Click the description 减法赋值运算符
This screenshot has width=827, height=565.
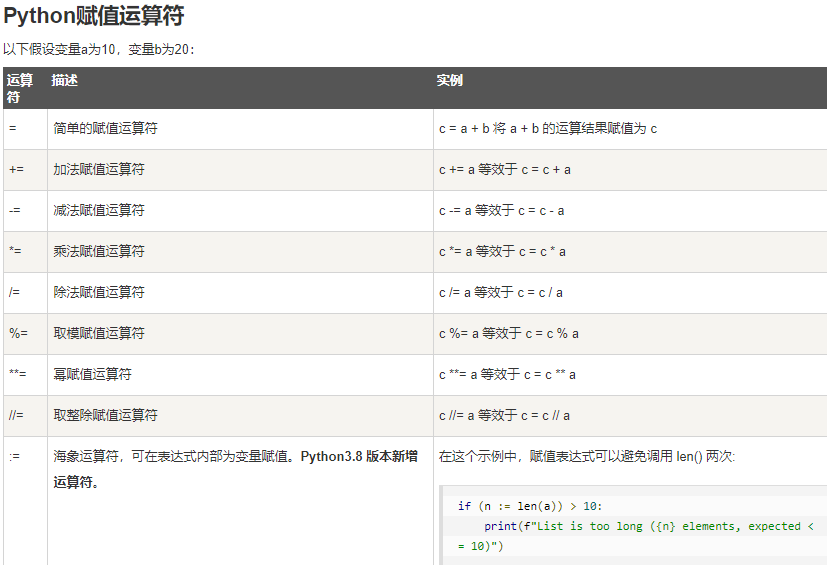click(x=99, y=210)
